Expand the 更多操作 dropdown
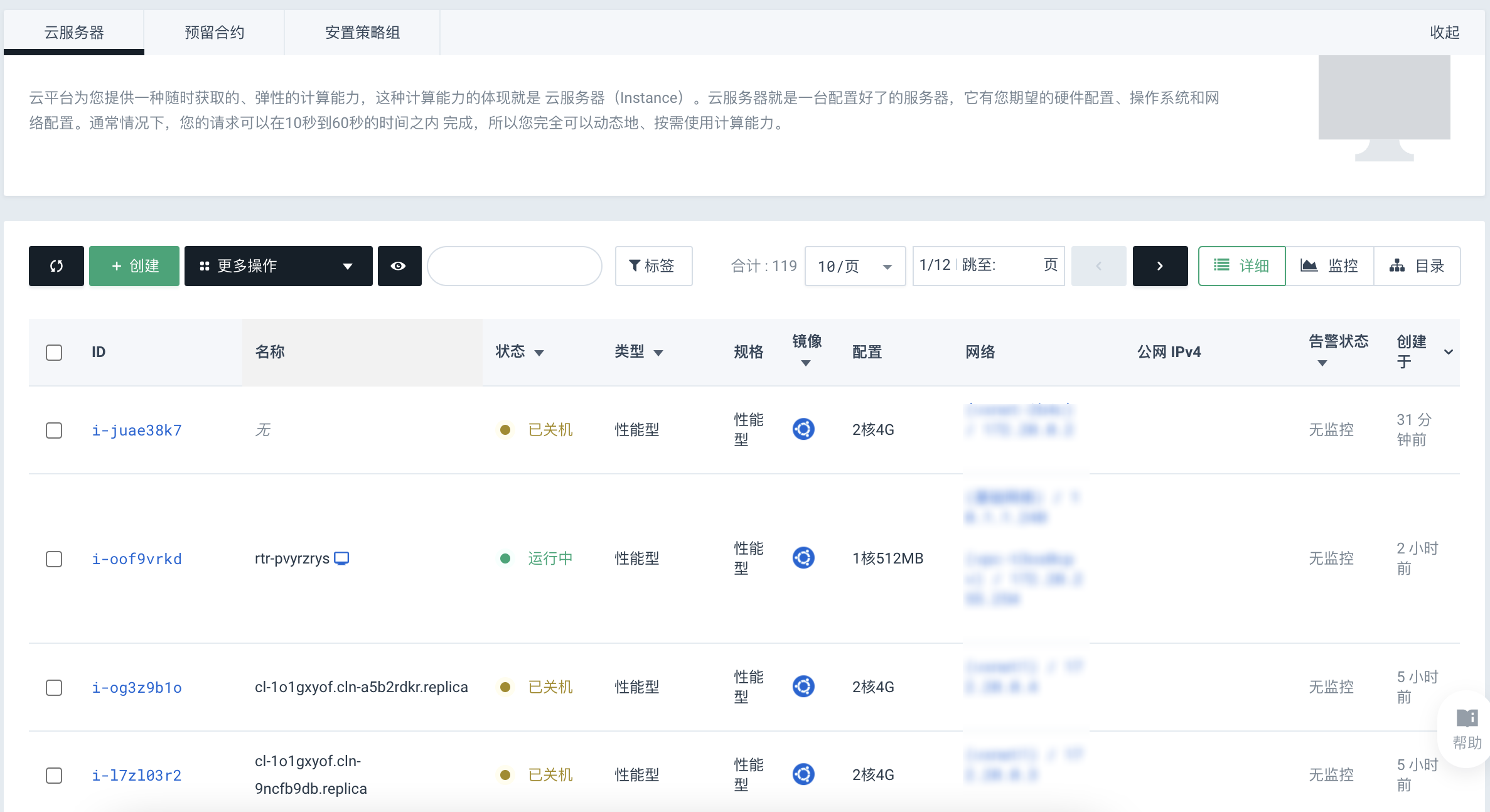 pos(278,266)
